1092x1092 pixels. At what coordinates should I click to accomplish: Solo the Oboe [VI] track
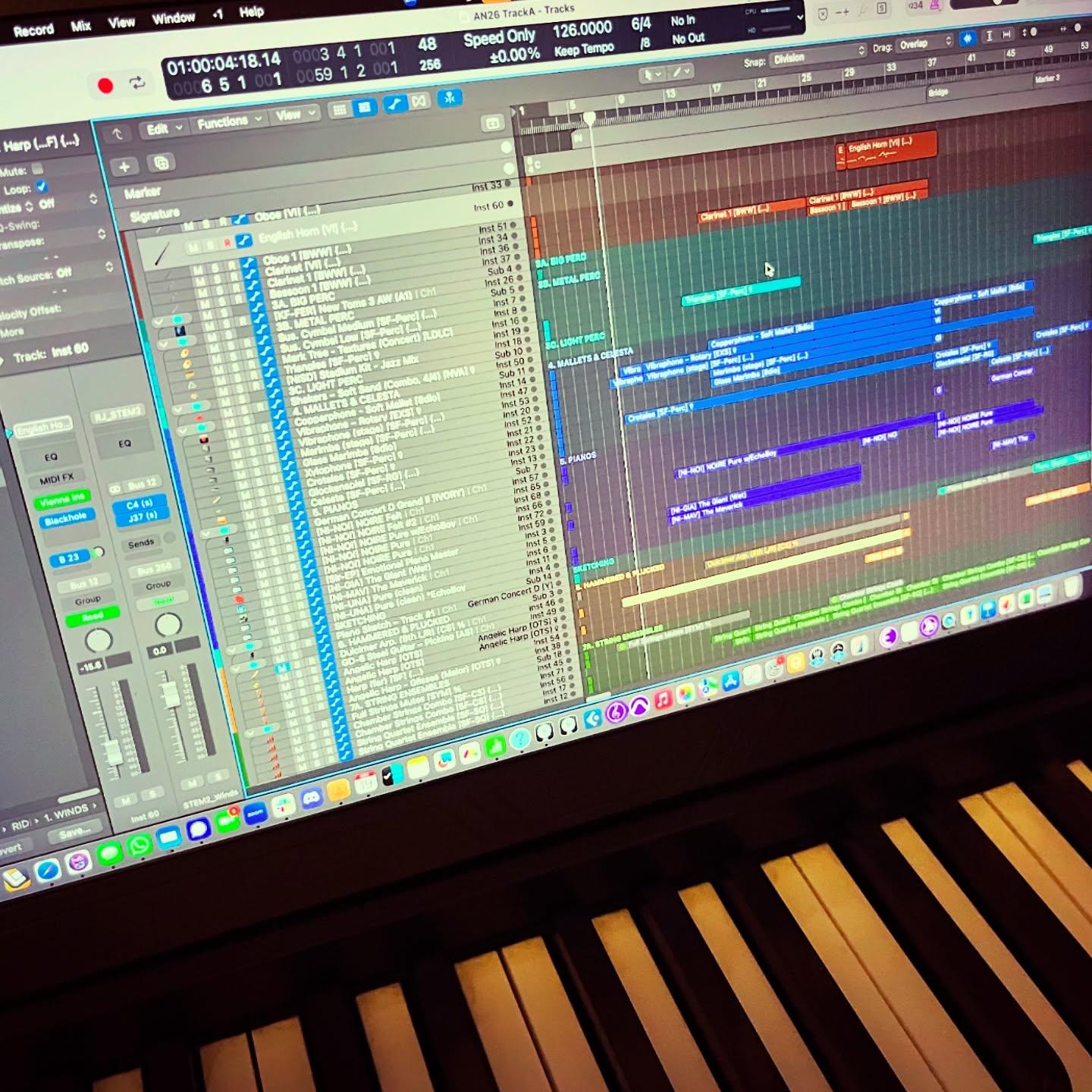coord(207,223)
